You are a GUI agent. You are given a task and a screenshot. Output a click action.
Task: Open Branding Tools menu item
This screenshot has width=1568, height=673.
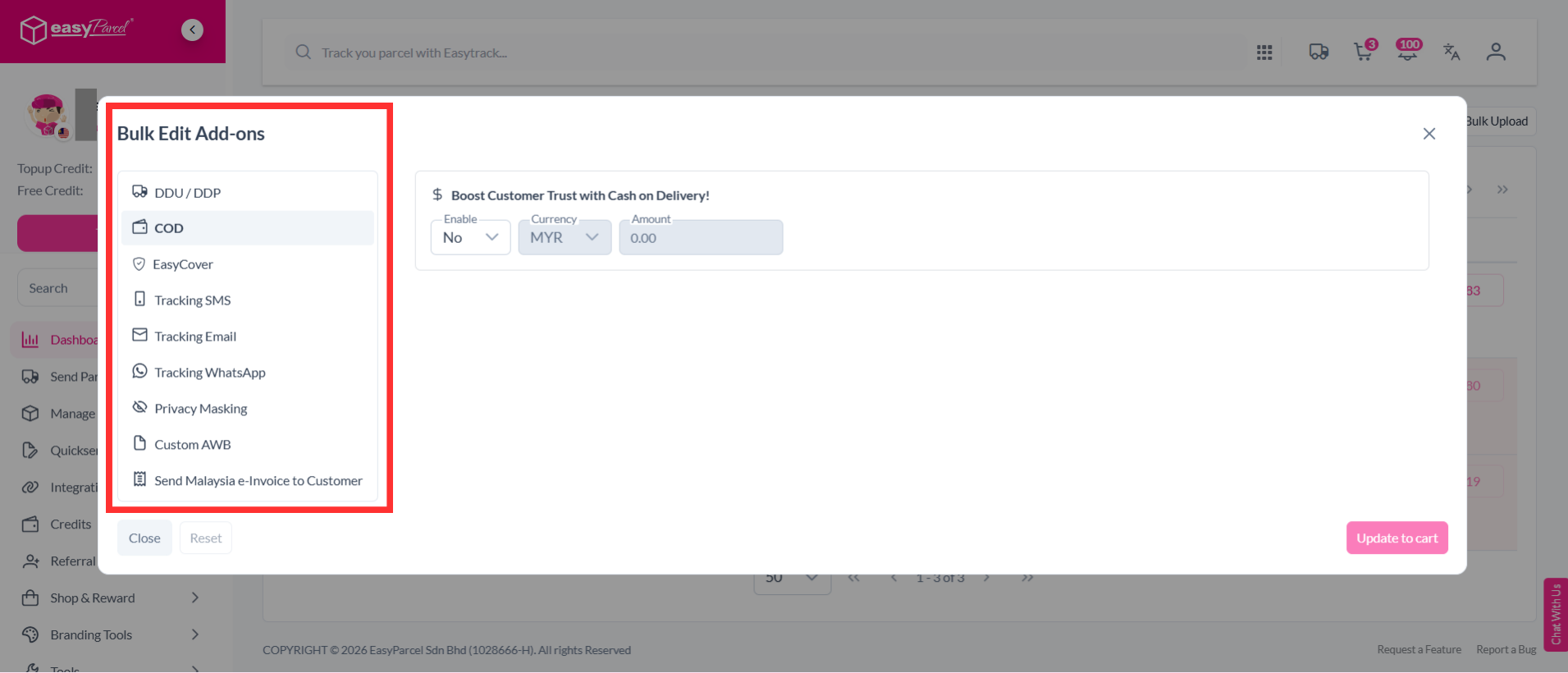click(x=111, y=635)
